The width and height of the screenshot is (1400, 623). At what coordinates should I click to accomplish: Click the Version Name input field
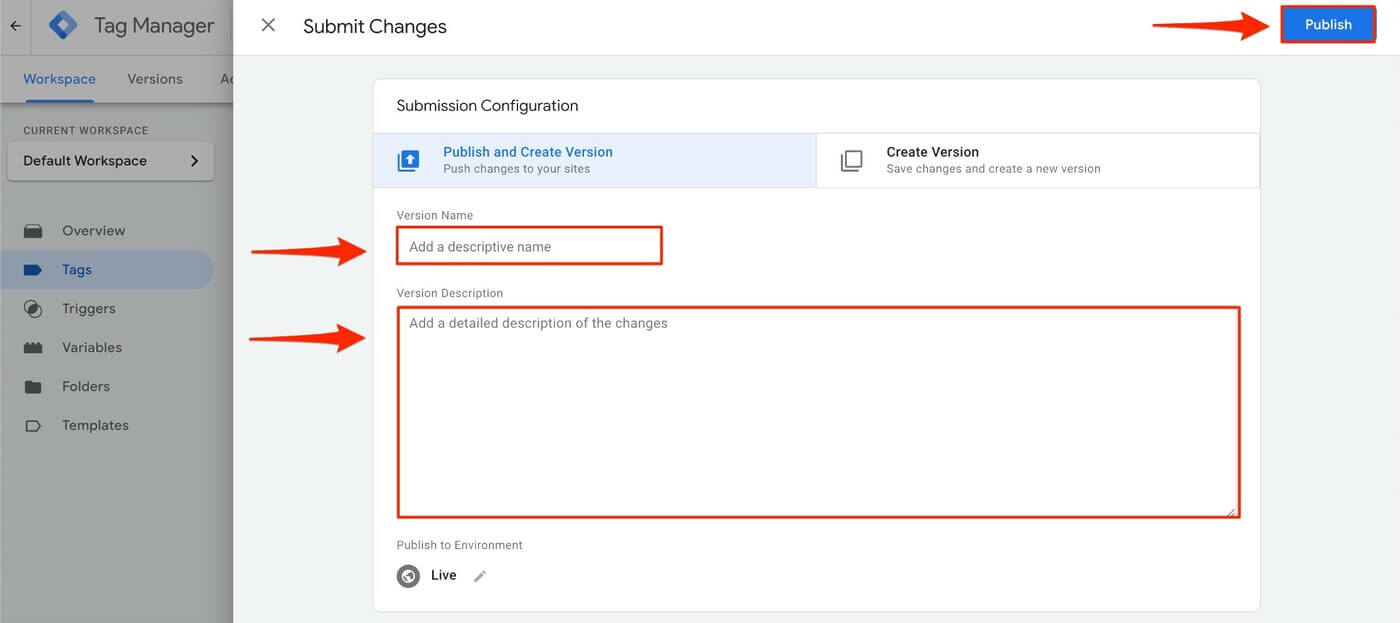529,245
